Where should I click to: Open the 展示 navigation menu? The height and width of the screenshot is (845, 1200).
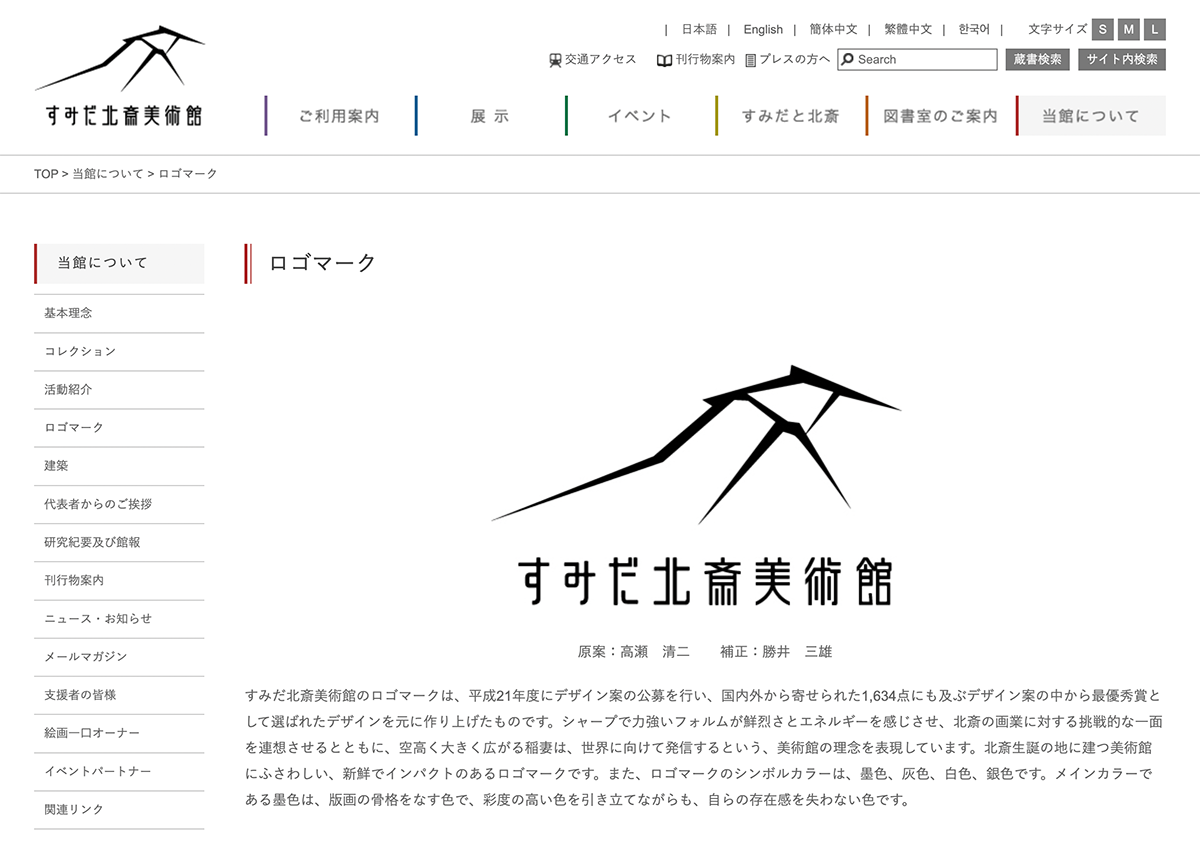tap(490, 116)
